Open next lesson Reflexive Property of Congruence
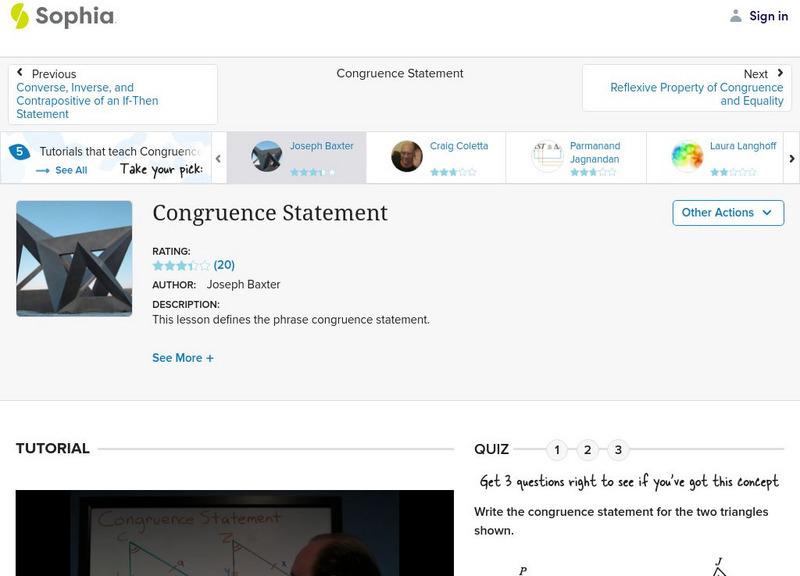 [697, 94]
